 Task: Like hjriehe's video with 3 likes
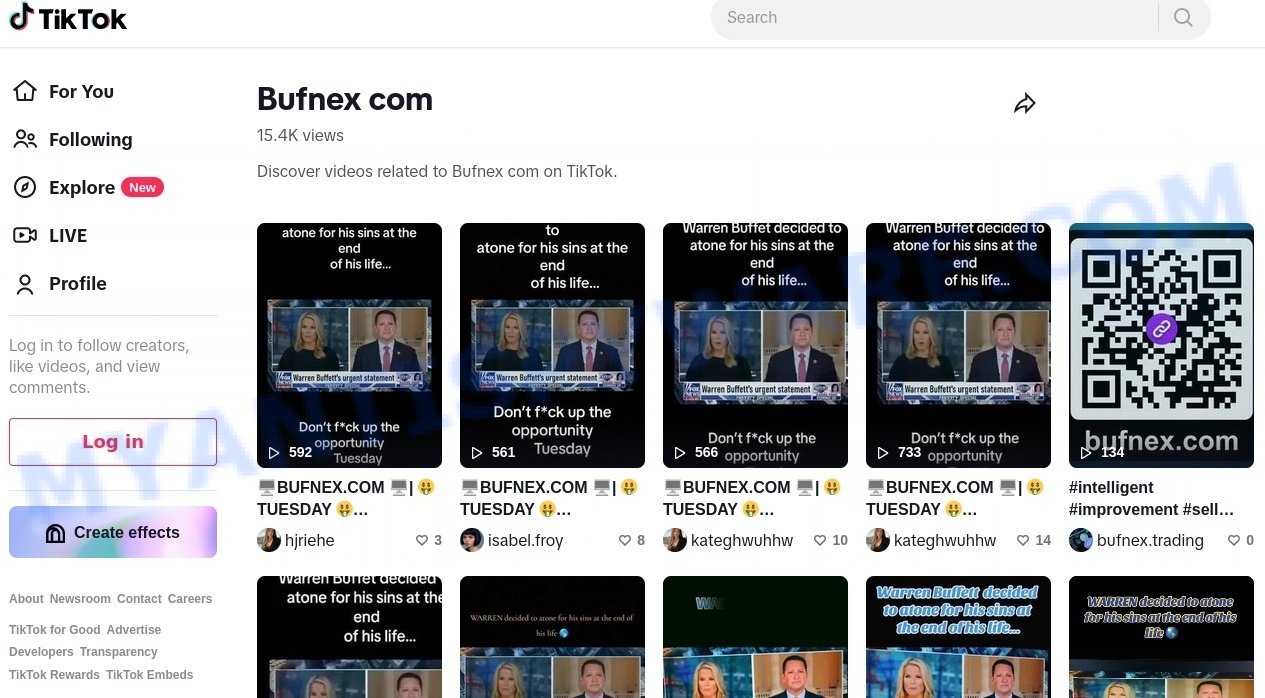(x=422, y=540)
